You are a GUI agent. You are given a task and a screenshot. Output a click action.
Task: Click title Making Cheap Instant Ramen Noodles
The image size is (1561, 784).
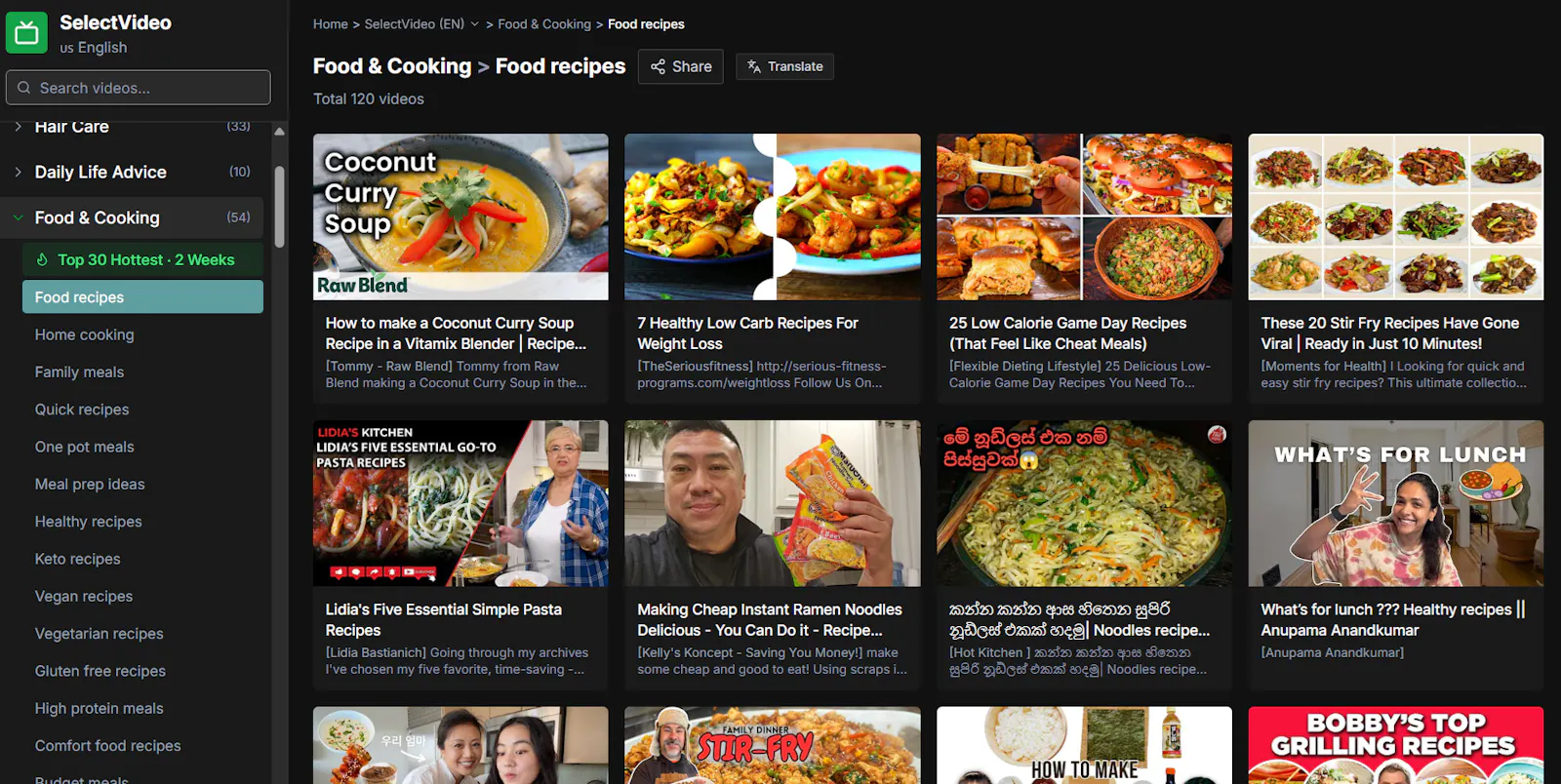coord(770,620)
